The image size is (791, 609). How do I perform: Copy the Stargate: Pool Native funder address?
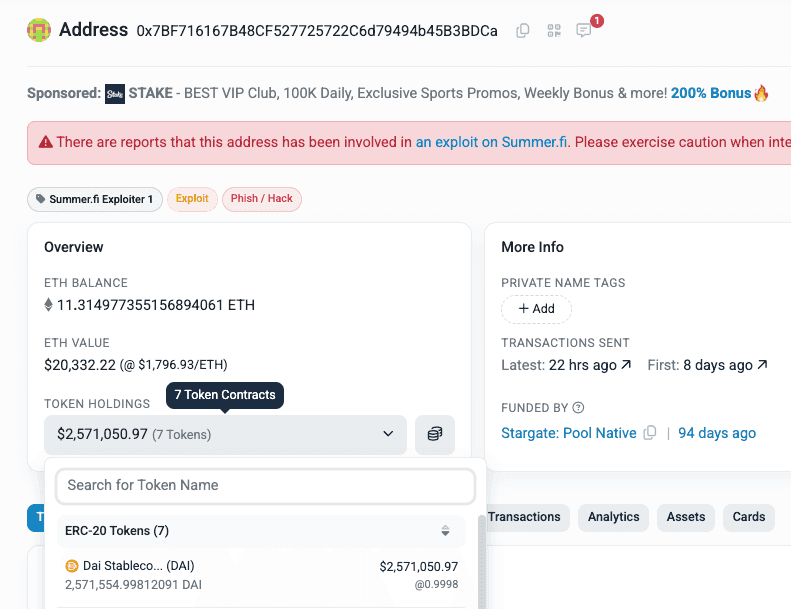[x=650, y=432]
